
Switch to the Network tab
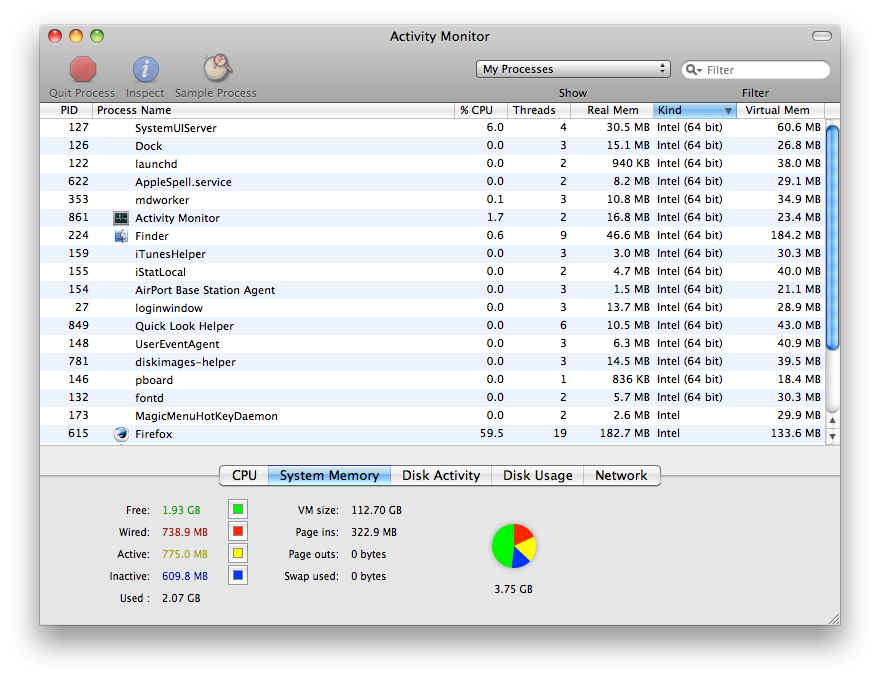(621, 475)
